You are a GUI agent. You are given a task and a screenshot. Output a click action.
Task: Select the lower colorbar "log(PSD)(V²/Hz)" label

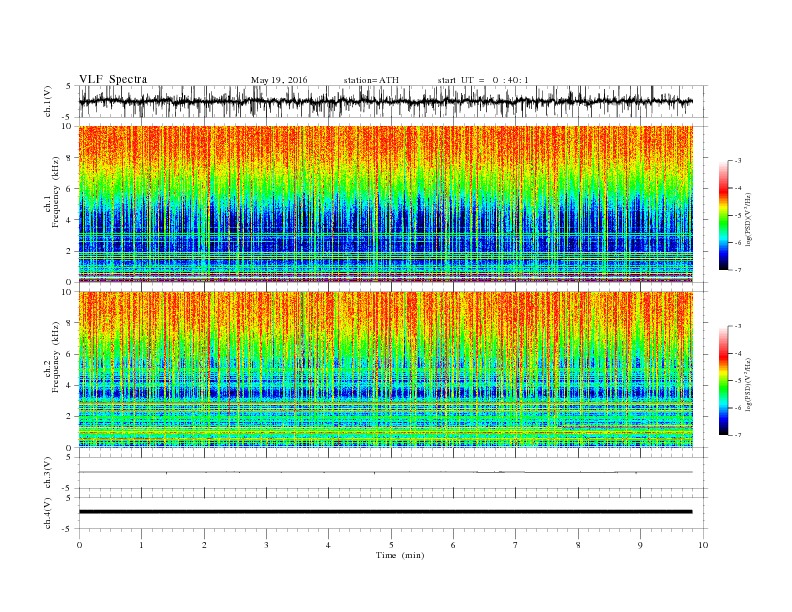coord(748,385)
